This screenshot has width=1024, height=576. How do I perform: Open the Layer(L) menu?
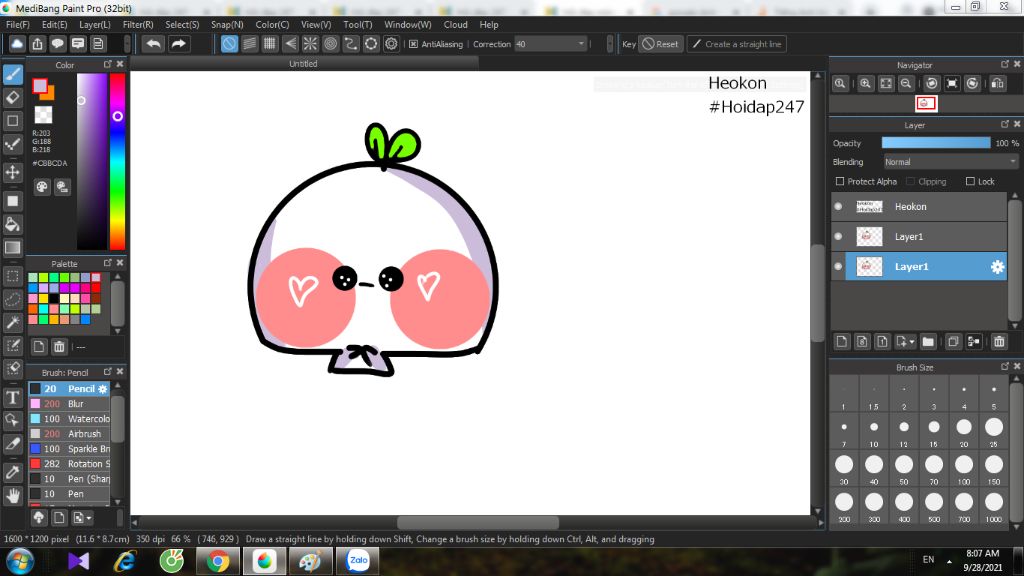(95, 24)
